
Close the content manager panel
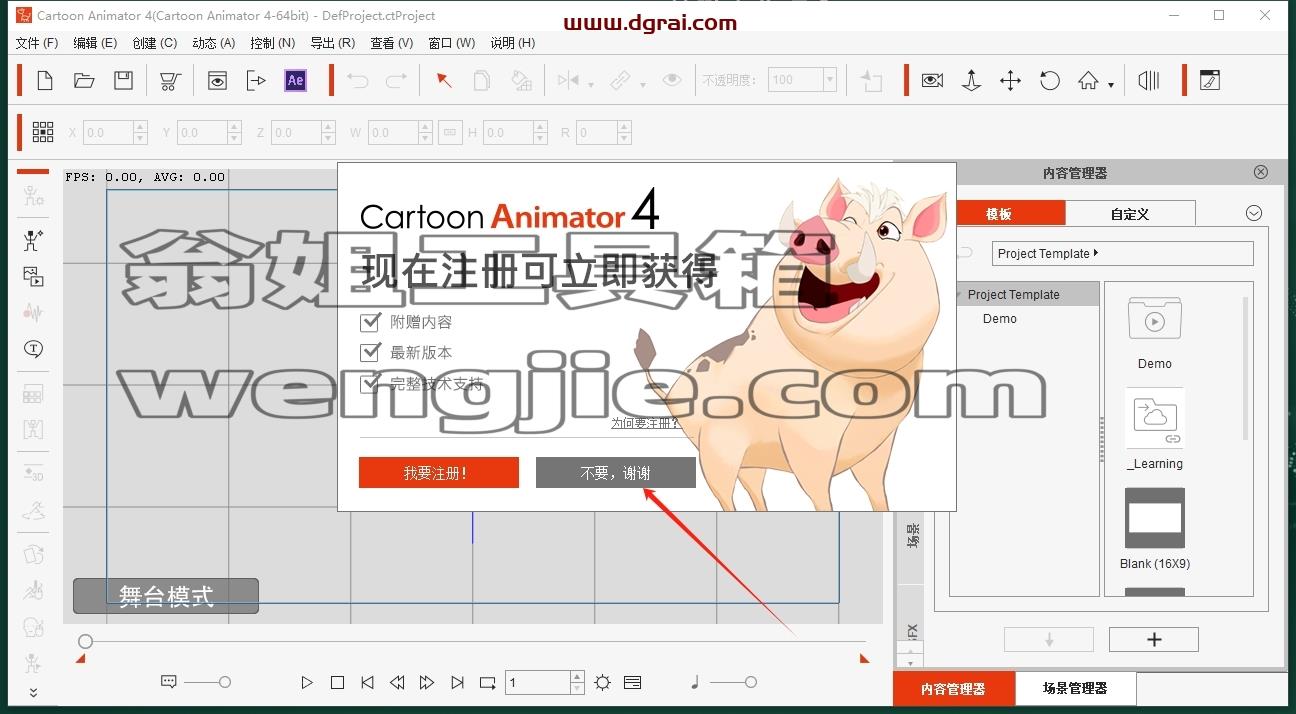(x=1261, y=172)
